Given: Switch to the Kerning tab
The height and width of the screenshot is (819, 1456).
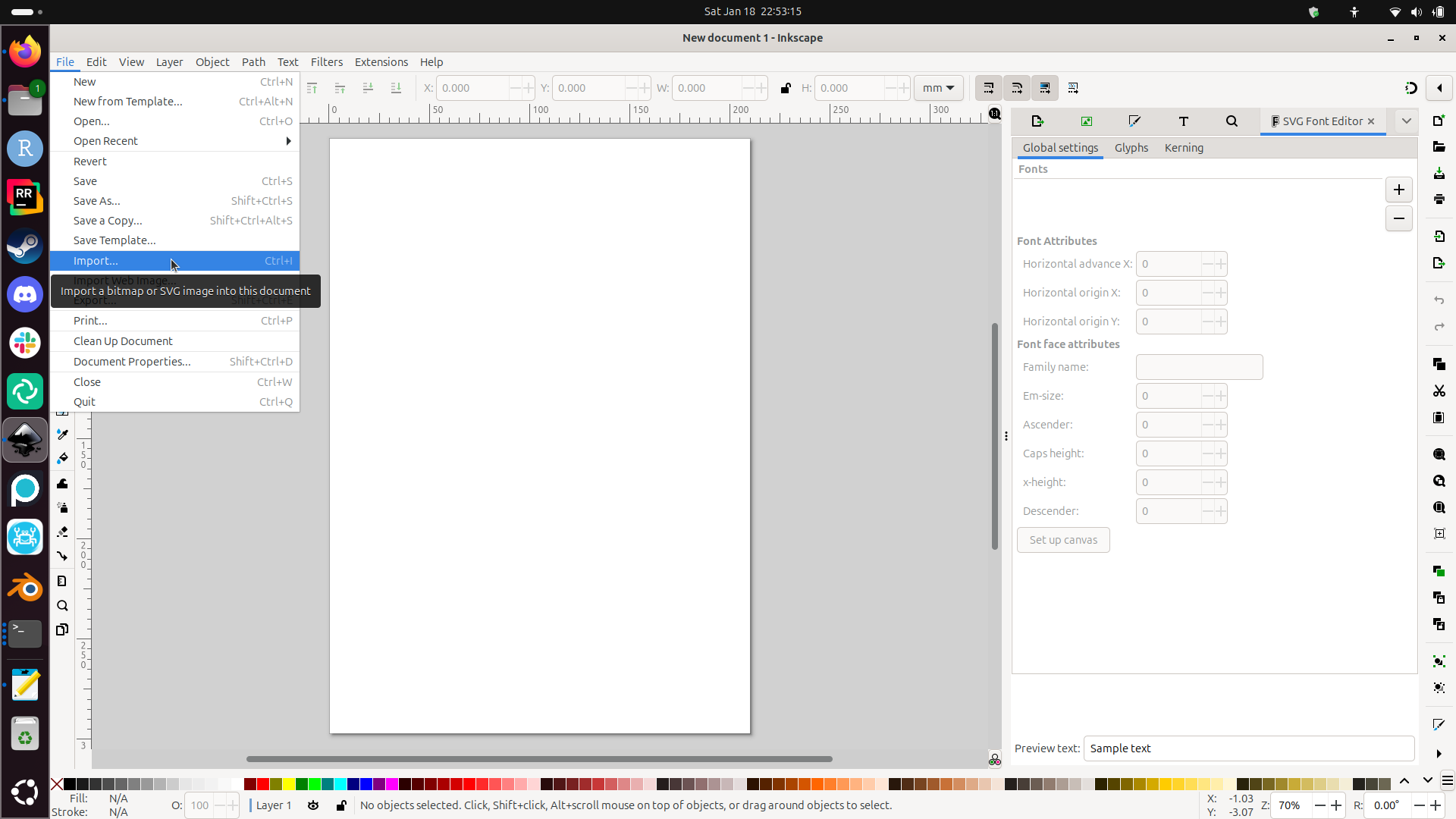Looking at the screenshot, I should click(1184, 148).
